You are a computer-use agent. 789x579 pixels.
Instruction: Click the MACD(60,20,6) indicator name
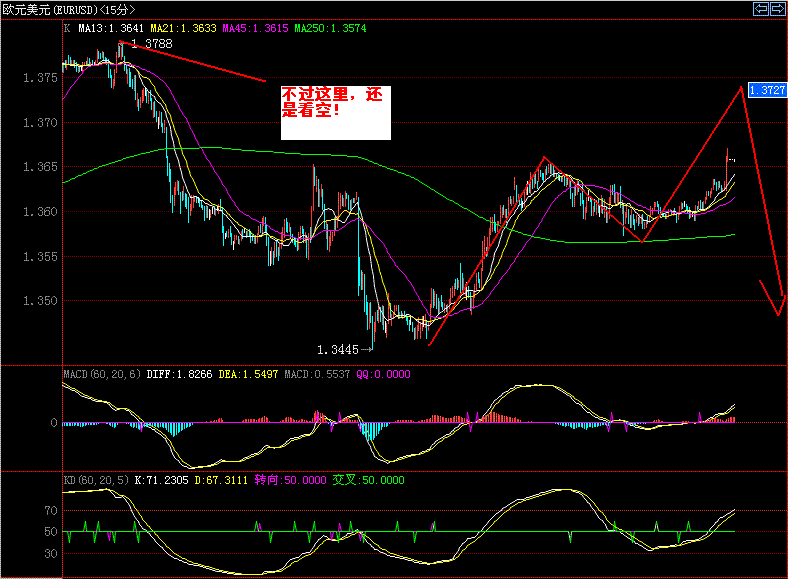(102, 374)
